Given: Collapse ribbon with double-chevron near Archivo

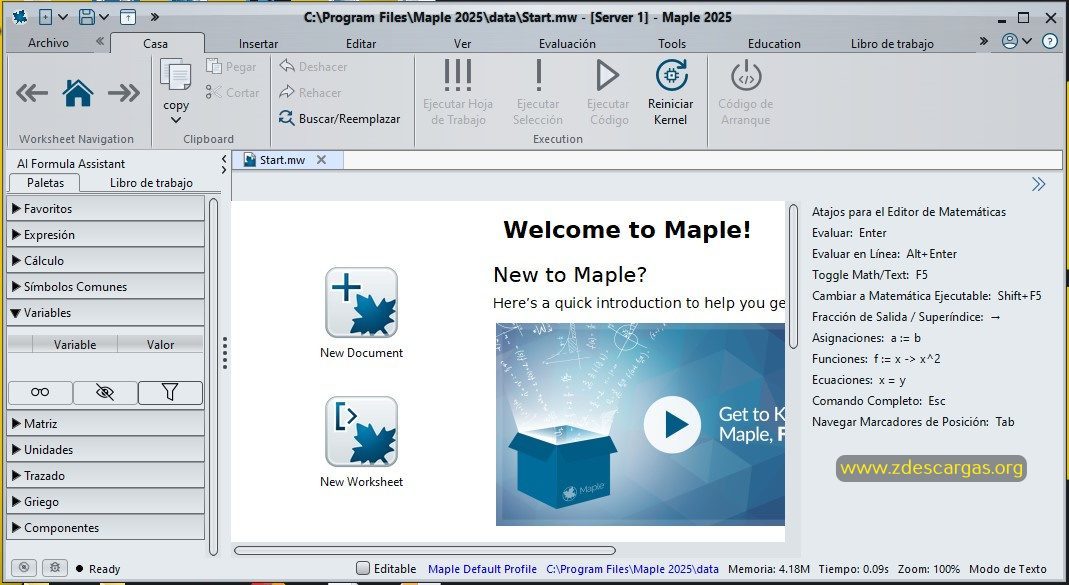Looking at the screenshot, I should [100, 41].
